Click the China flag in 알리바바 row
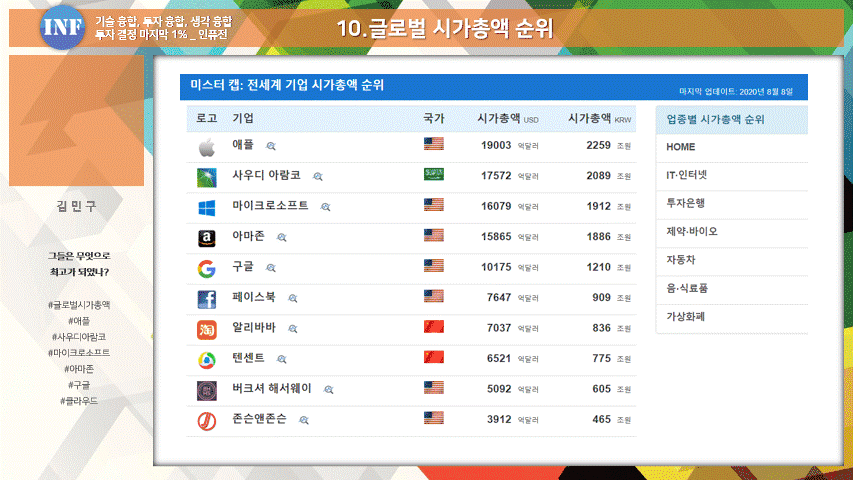This screenshot has width=853, height=480. [434, 327]
